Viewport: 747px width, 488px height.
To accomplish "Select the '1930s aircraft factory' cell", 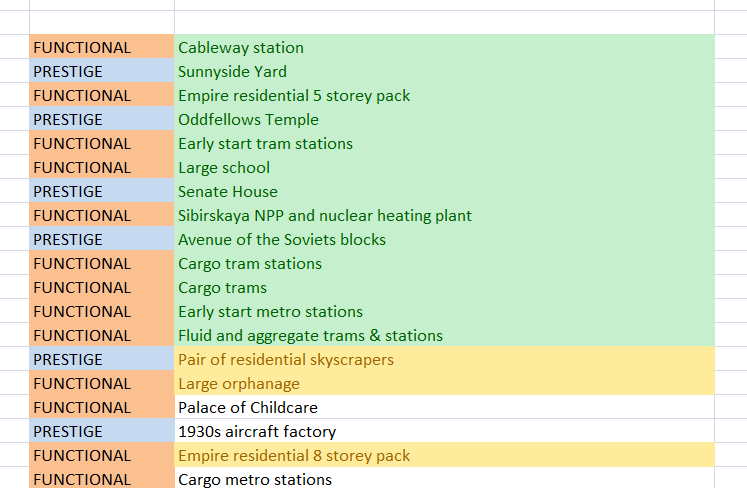I will click(x=257, y=432).
